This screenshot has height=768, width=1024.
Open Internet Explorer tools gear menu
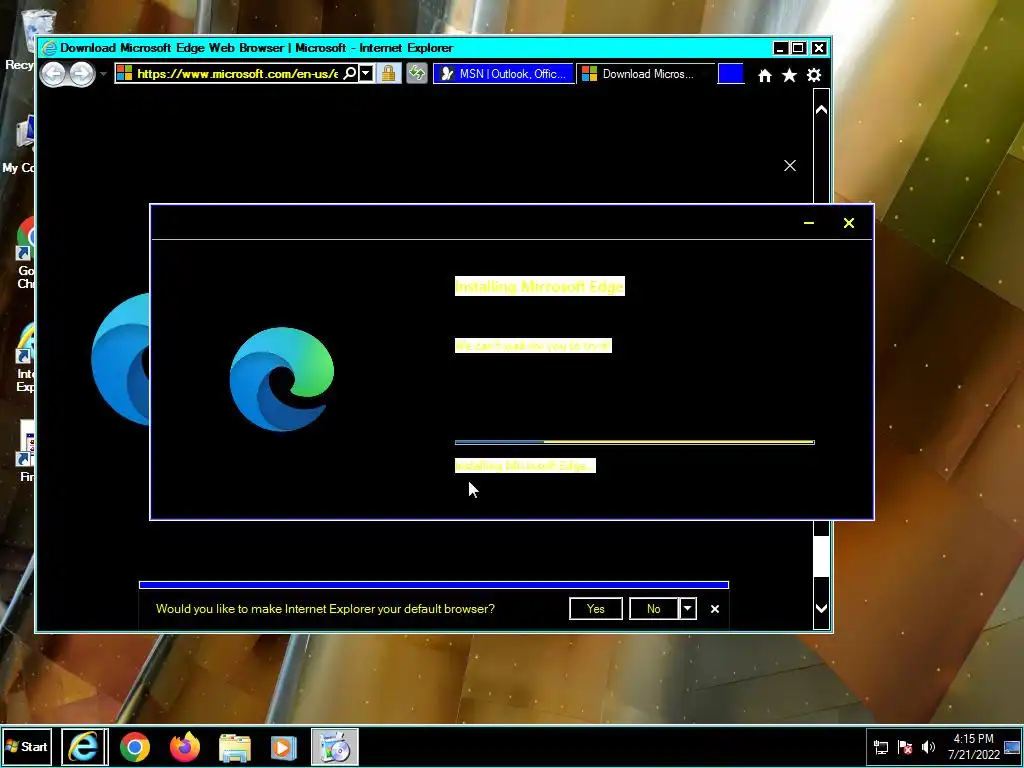814,76
